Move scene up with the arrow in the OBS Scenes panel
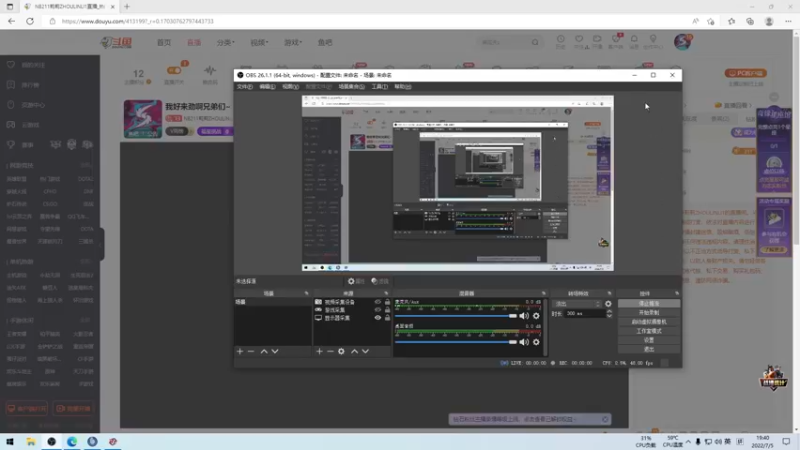This screenshot has width=800, height=450. tap(264, 352)
